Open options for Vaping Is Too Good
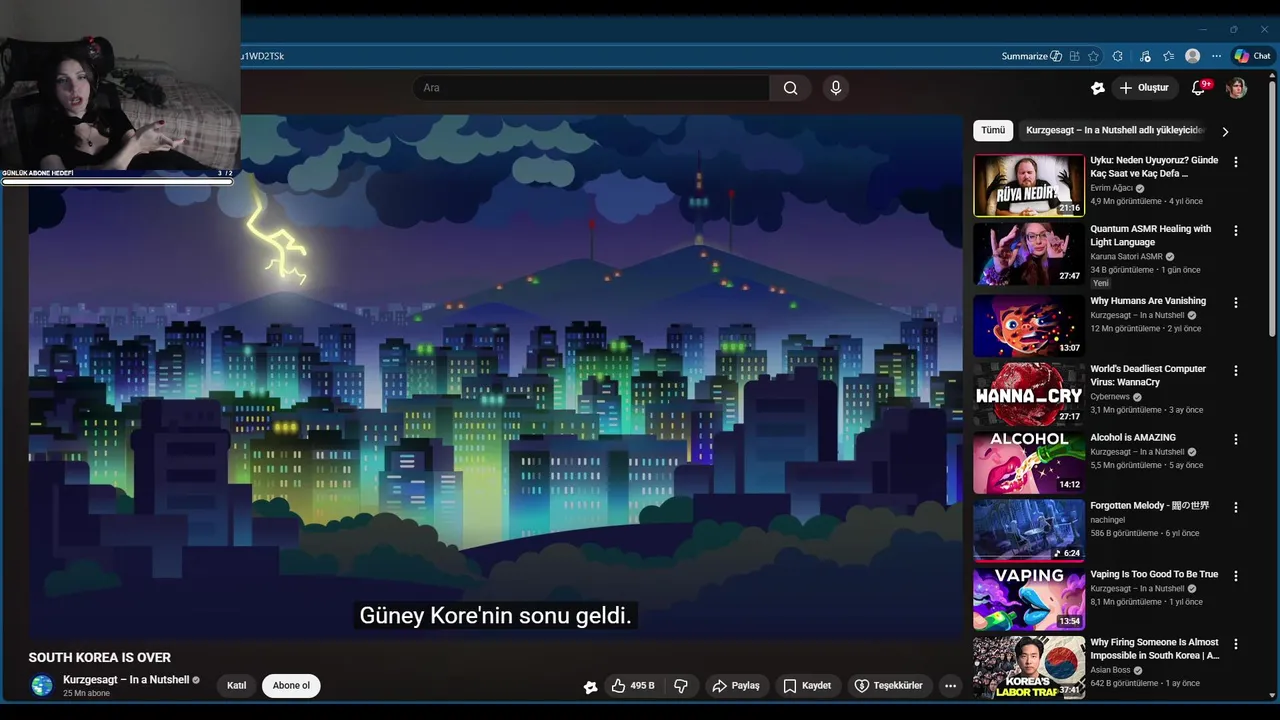 tap(1236, 576)
